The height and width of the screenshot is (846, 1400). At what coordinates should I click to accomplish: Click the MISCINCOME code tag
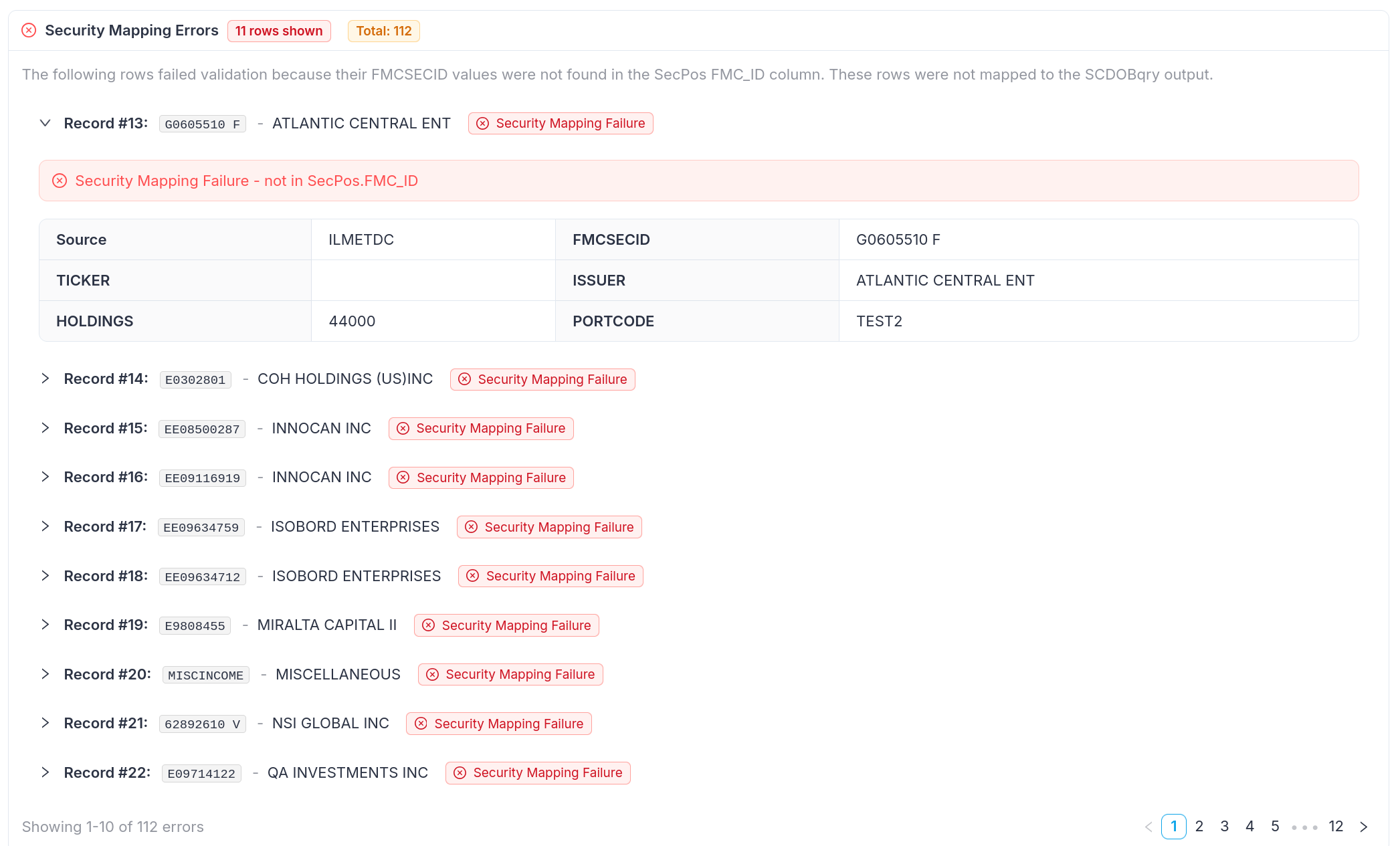206,675
